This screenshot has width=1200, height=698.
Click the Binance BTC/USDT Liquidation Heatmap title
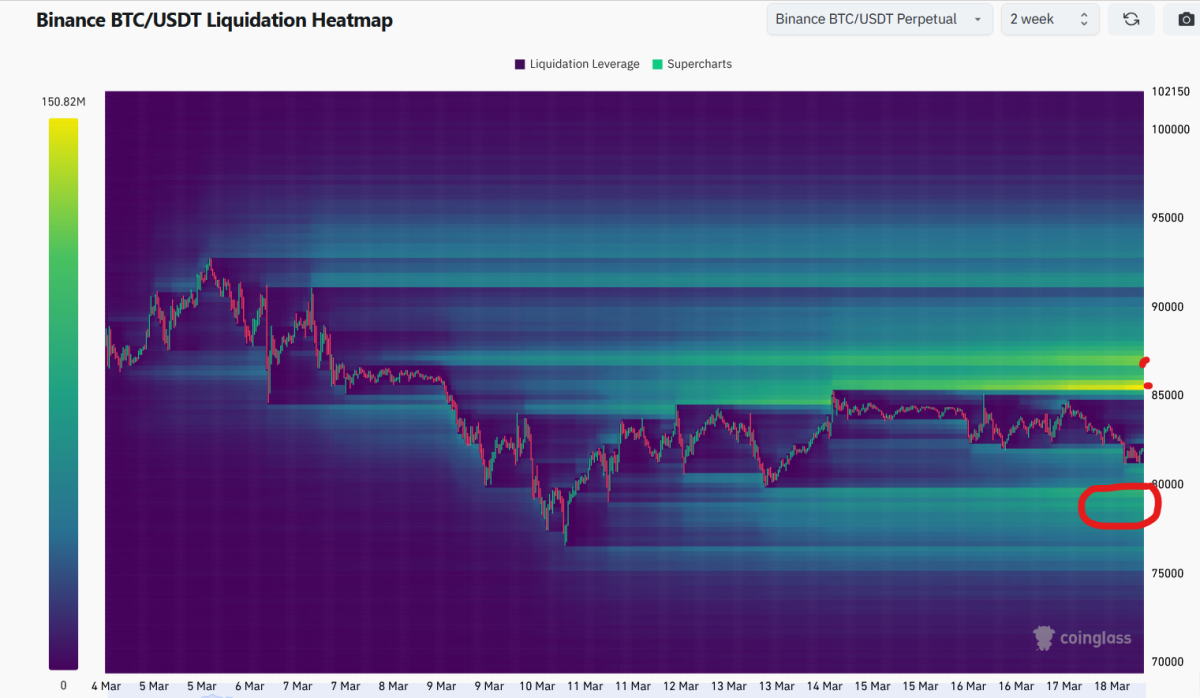[214, 20]
